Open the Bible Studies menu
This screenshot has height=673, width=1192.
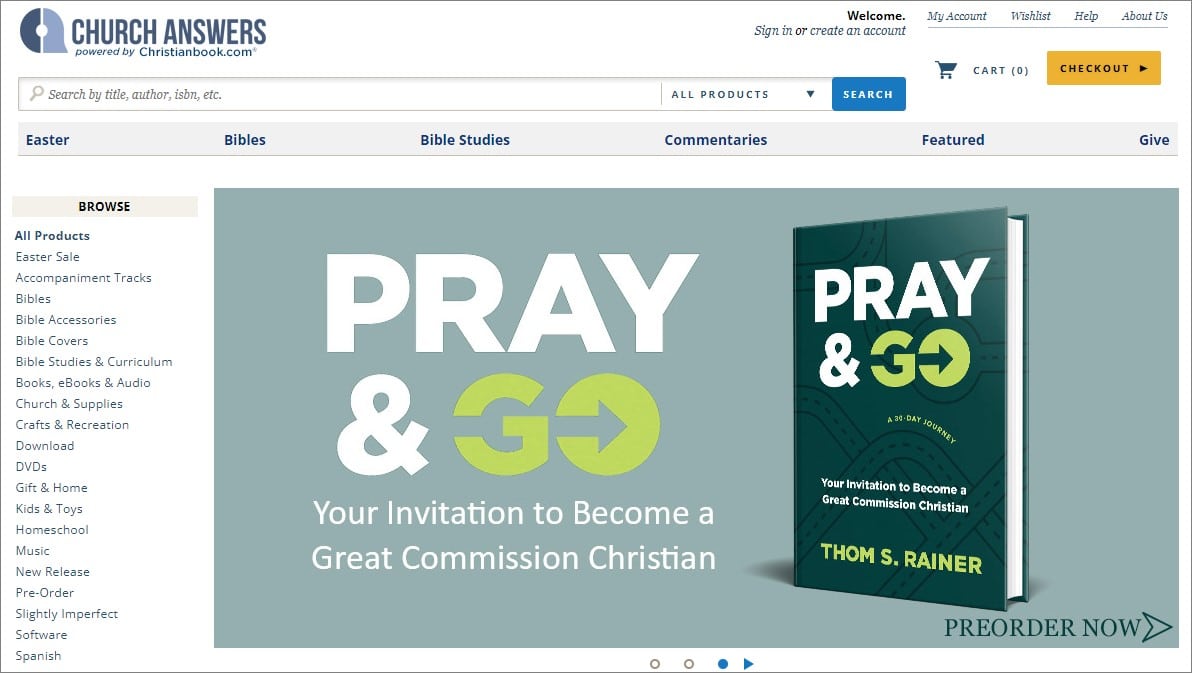(465, 140)
